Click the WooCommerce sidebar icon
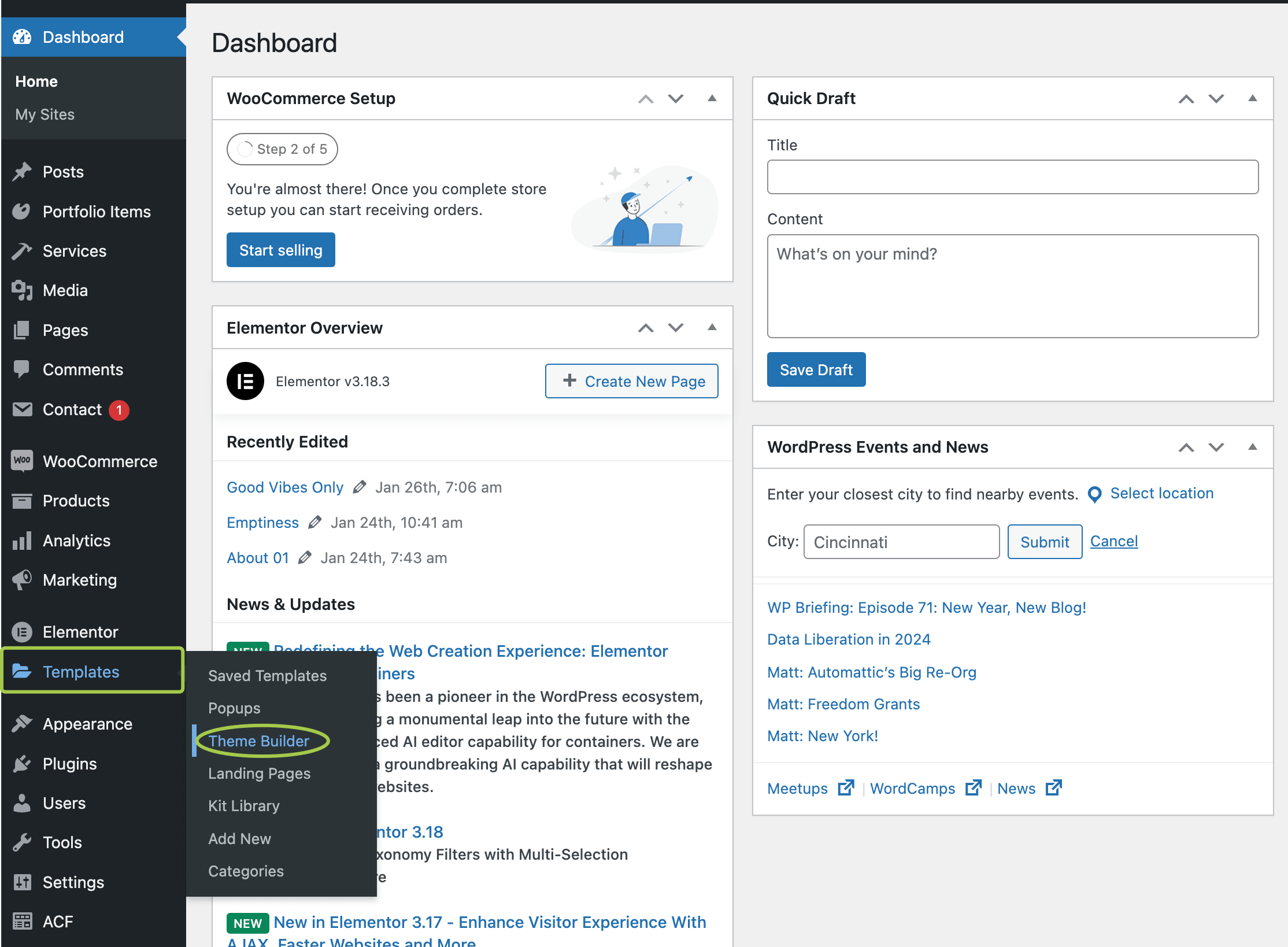Image resolution: width=1288 pixels, height=947 pixels. click(x=22, y=461)
